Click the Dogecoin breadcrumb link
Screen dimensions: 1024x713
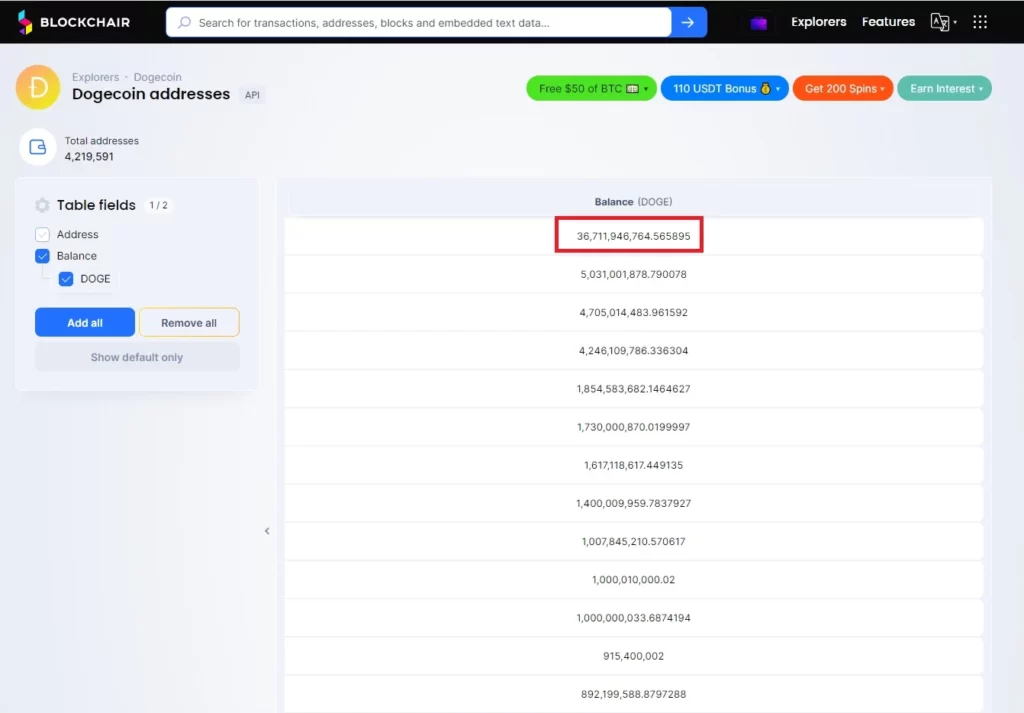(x=157, y=76)
